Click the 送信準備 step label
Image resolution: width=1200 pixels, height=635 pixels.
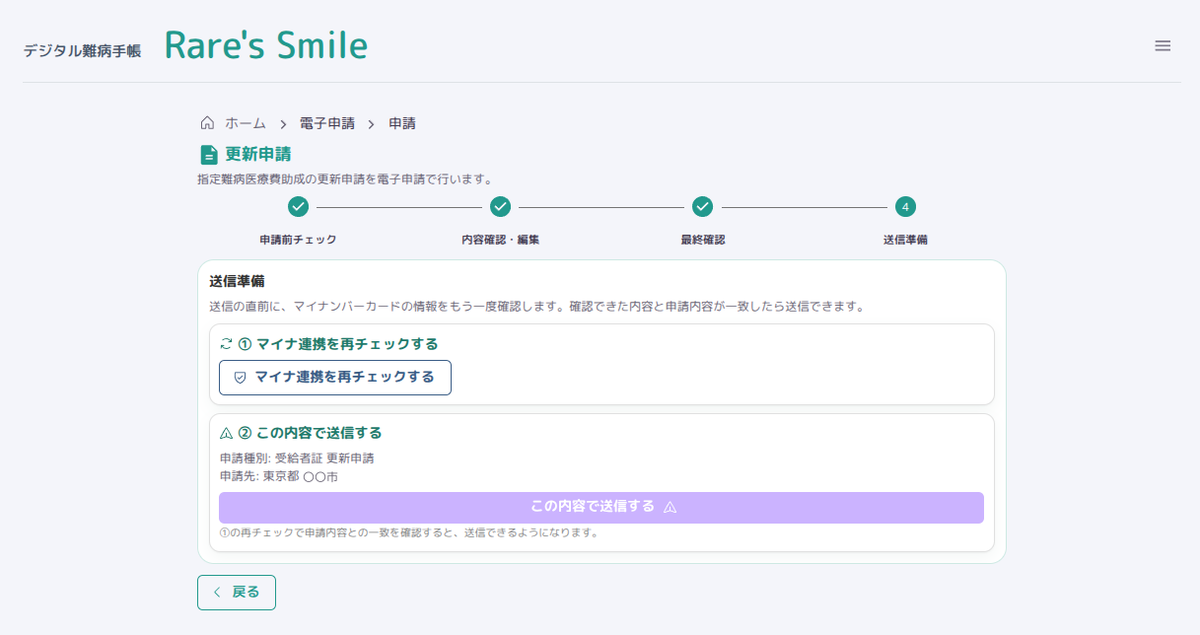click(x=905, y=240)
